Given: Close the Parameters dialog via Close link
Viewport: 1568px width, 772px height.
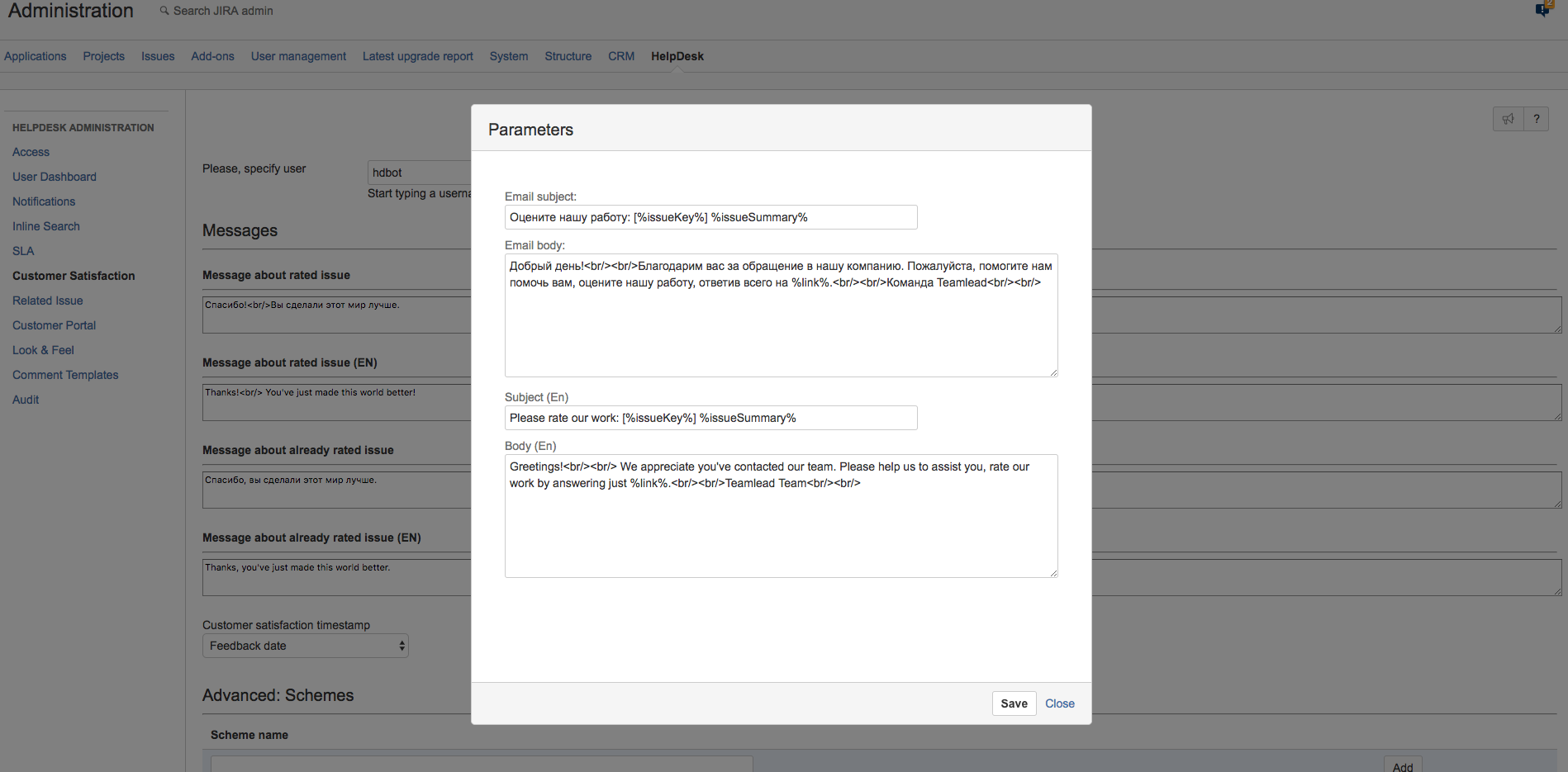Looking at the screenshot, I should point(1059,703).
